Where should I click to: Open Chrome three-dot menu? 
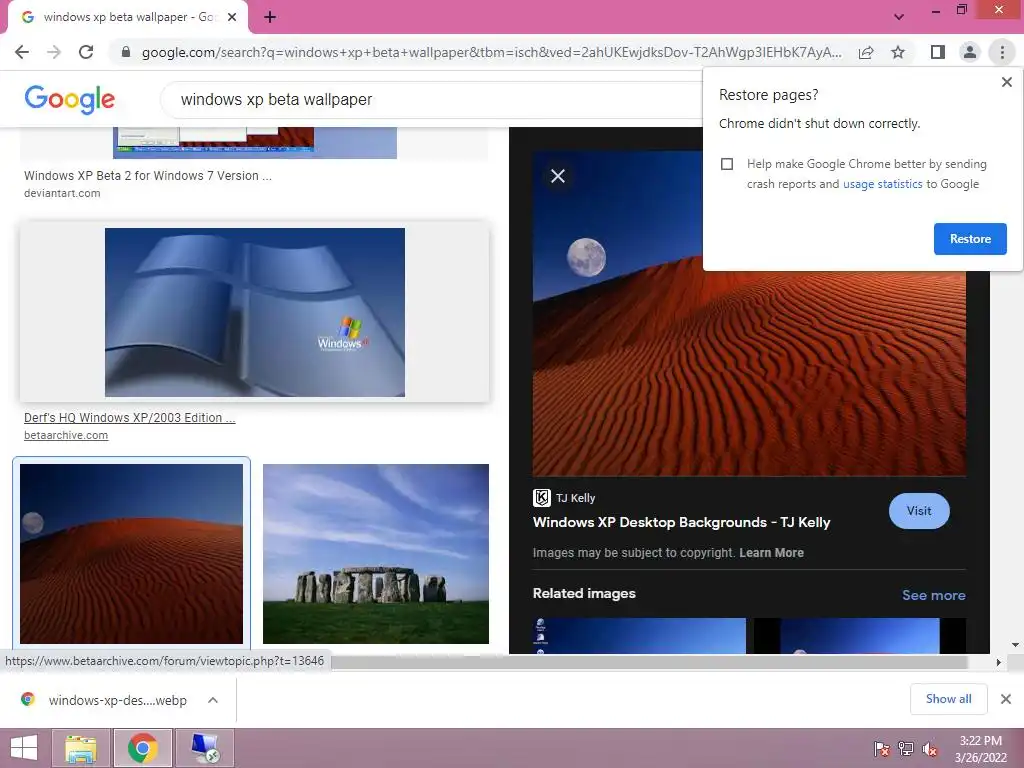1002,52
